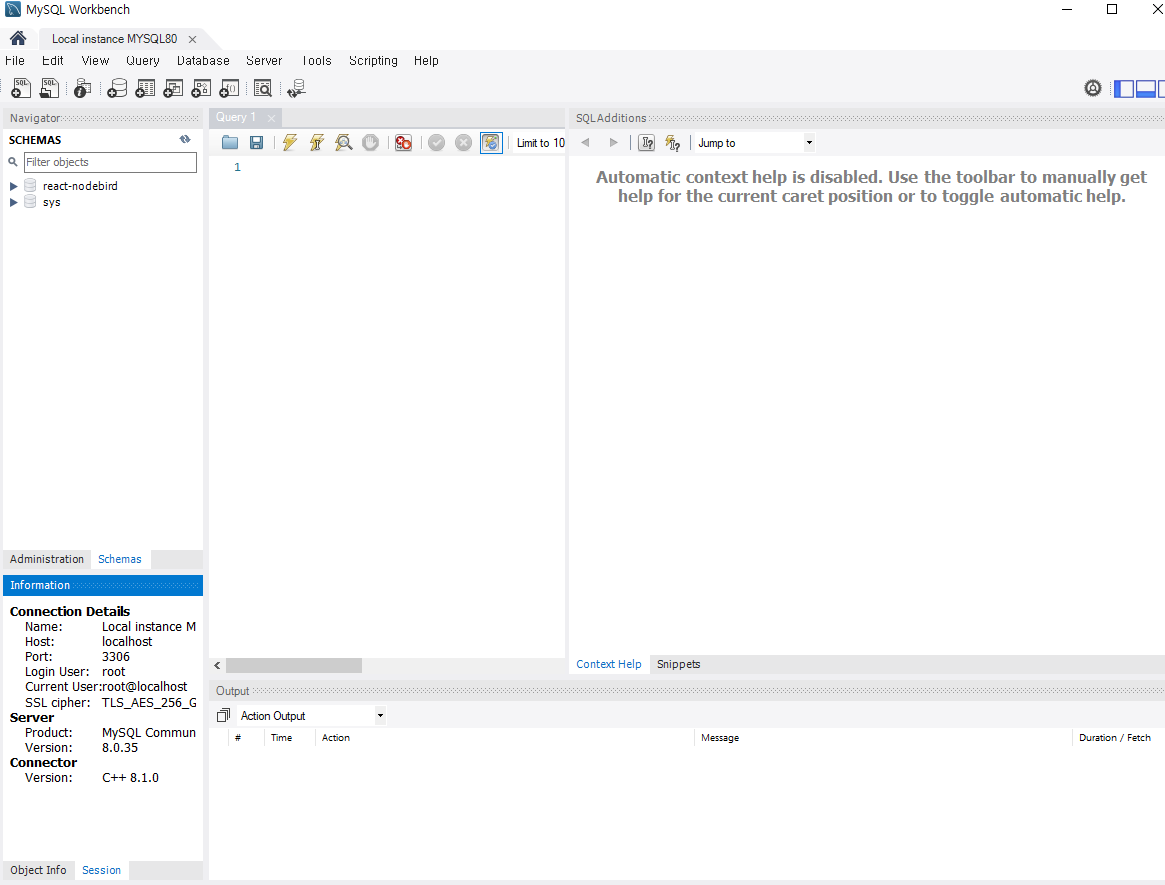Close the Query 1 tab
The image size is (1165, 885).
[271, 118]
